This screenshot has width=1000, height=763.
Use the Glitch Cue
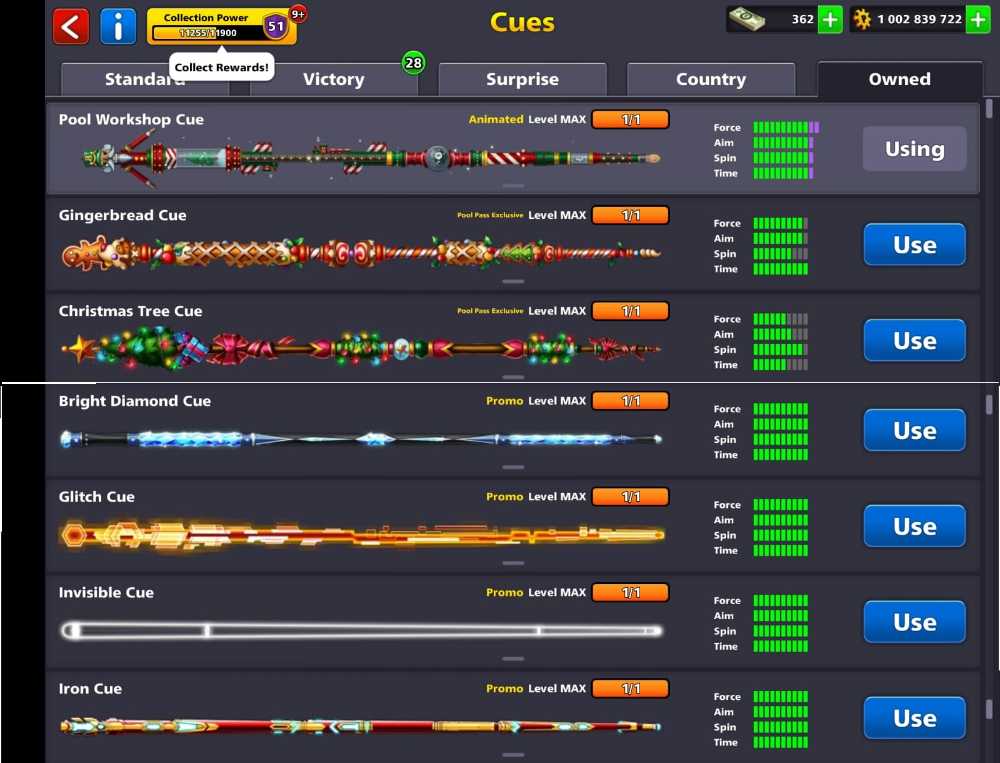click(915, 526)
